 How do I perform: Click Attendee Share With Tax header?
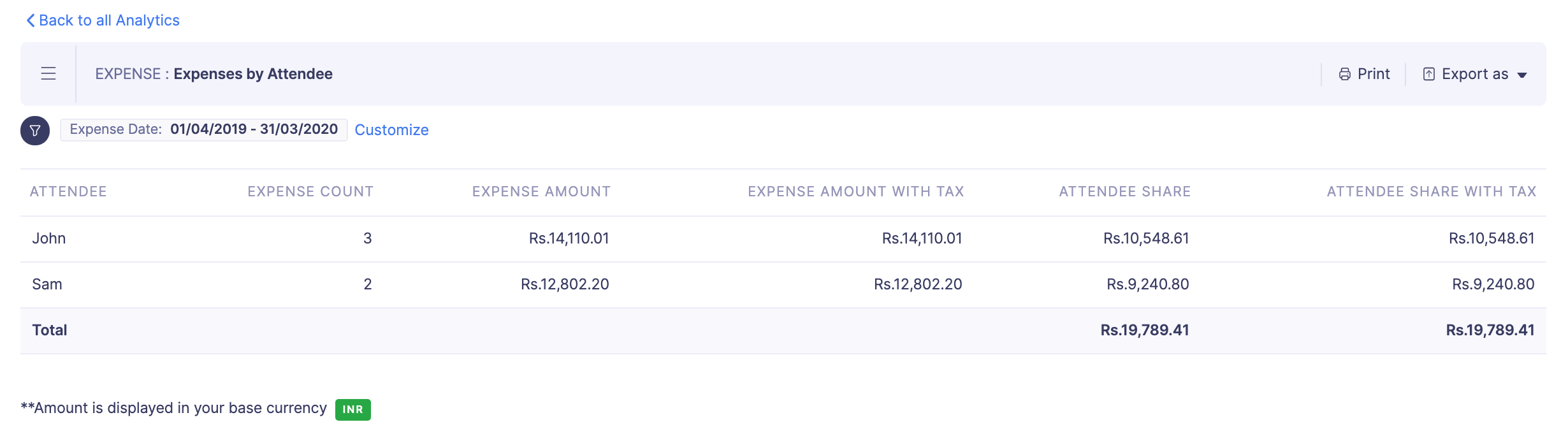tap(1431, 192)
